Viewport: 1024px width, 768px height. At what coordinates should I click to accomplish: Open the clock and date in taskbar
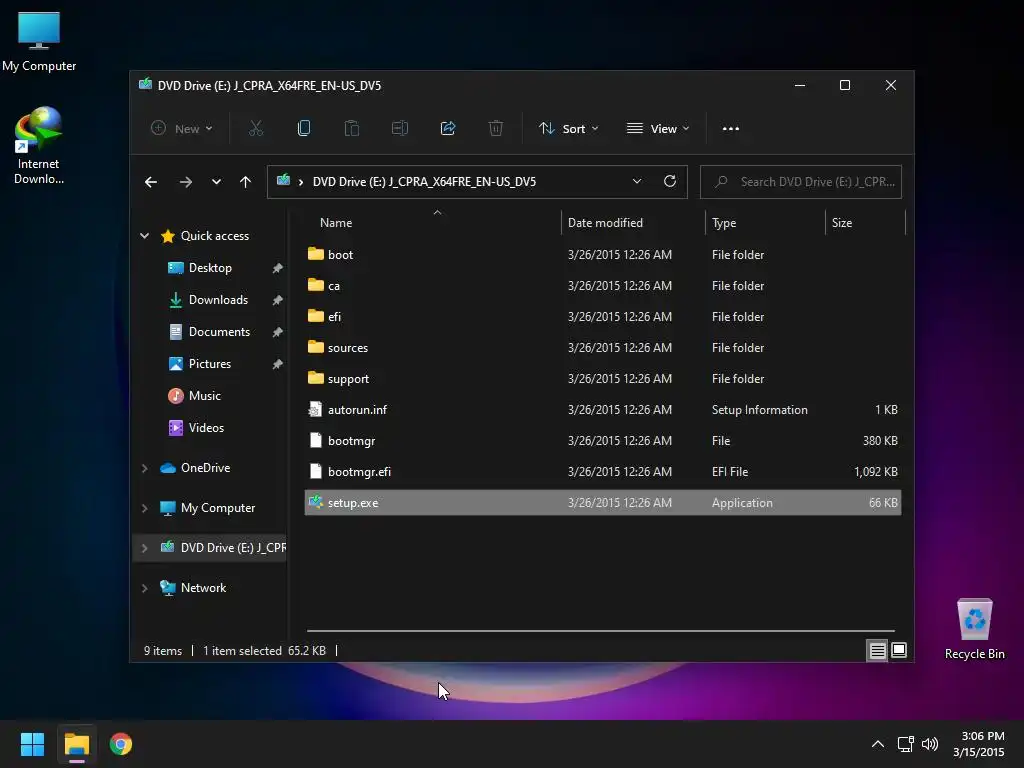click(x=978, y=744)
